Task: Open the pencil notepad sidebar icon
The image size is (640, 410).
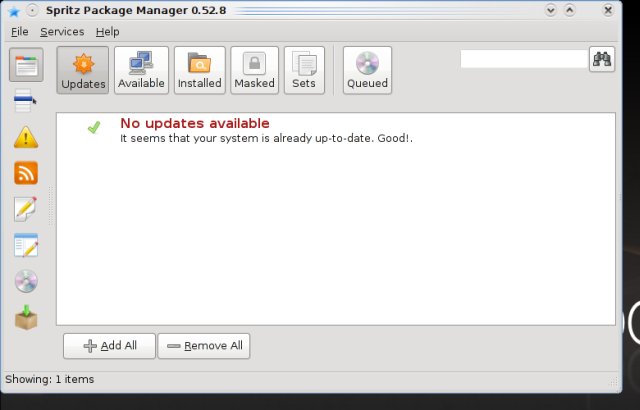Action: (x=25, y=209)
